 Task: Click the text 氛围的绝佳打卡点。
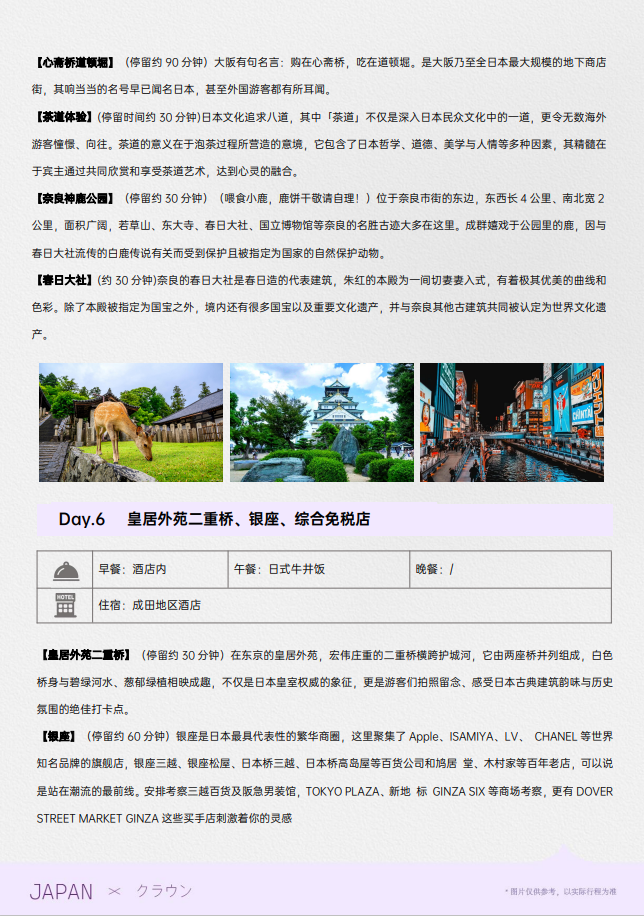click(x=84, y=709)
